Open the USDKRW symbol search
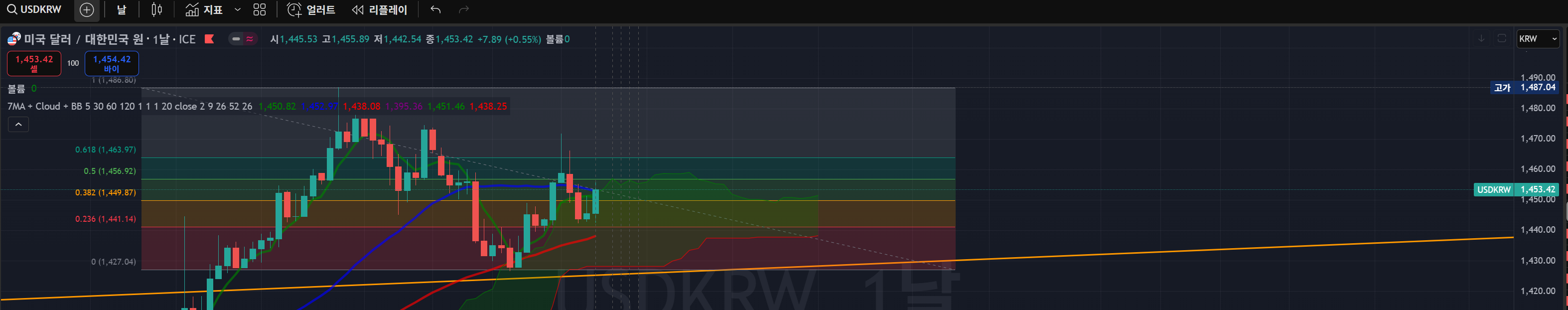The height and width of the screenshot is (310, 1568). tap(35, 10)
